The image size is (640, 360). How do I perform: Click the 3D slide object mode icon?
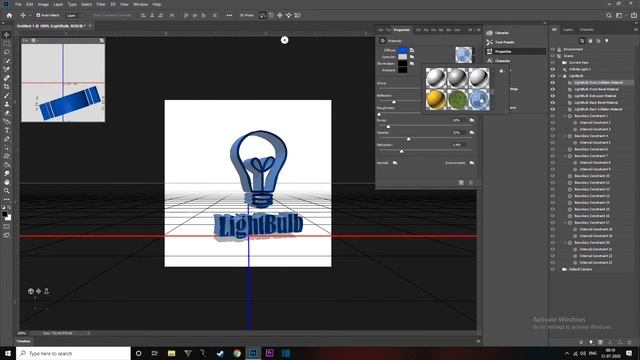coord(289,15)
